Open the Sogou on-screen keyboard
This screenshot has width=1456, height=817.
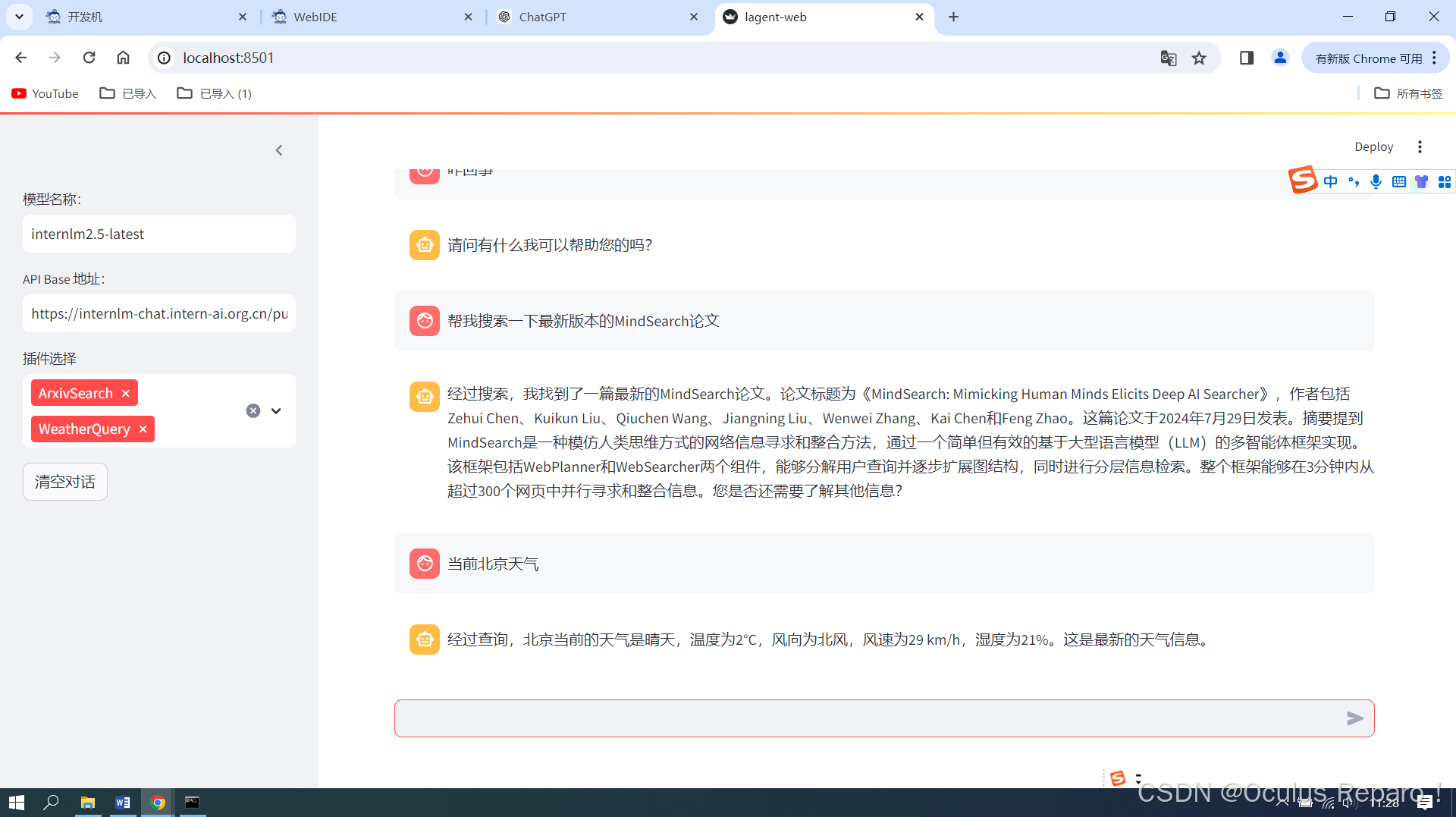pos(1399,181)
